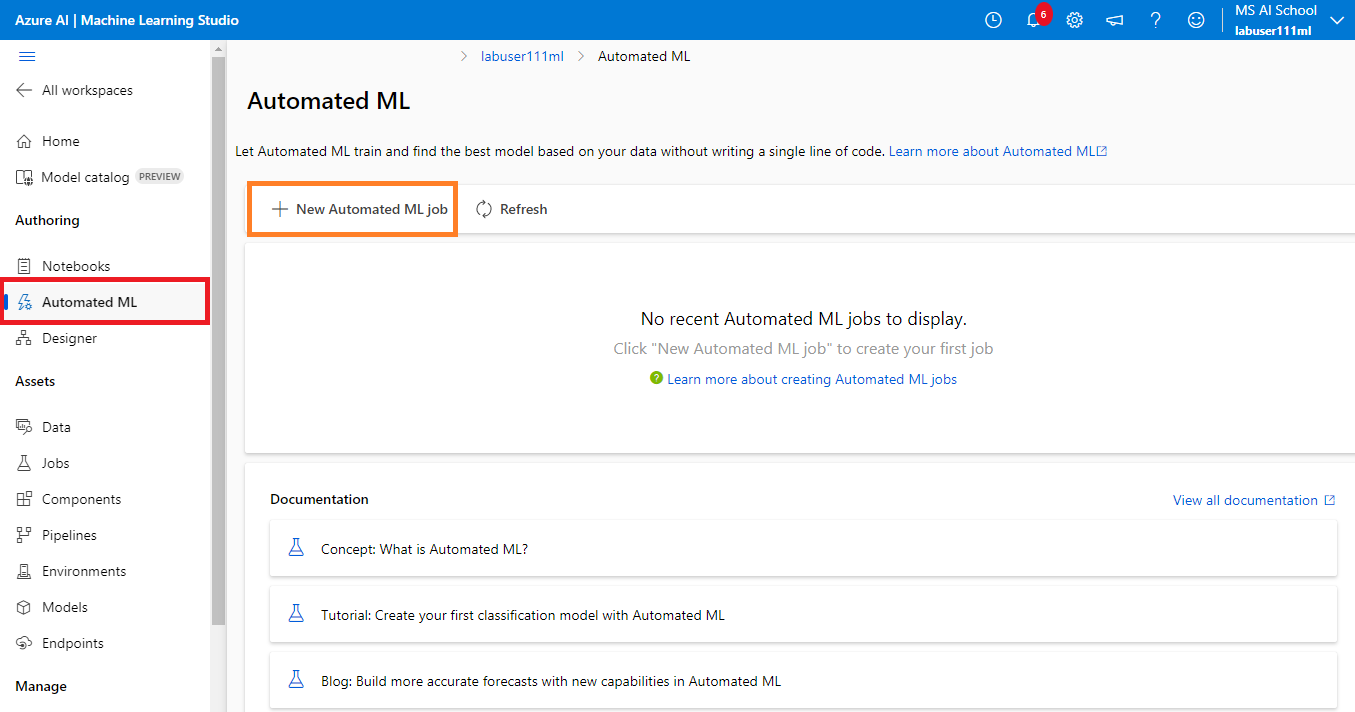Screen dimensions: 1355x712
Task: Open Learn more about Automated ML link
Action: tap(998, 151)
